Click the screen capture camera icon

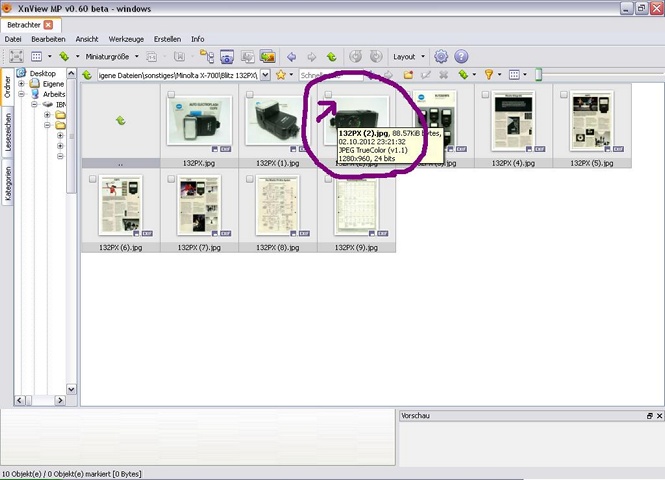point(227,56)
